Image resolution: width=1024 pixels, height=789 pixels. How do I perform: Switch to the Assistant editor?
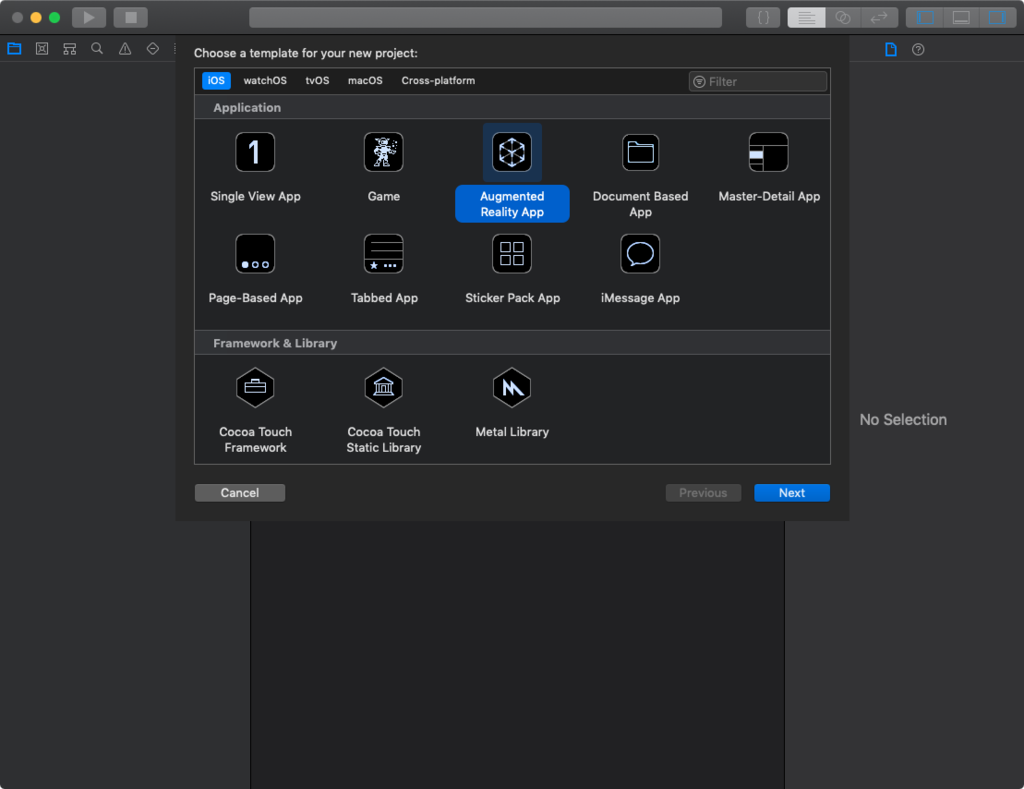(843, 18)
